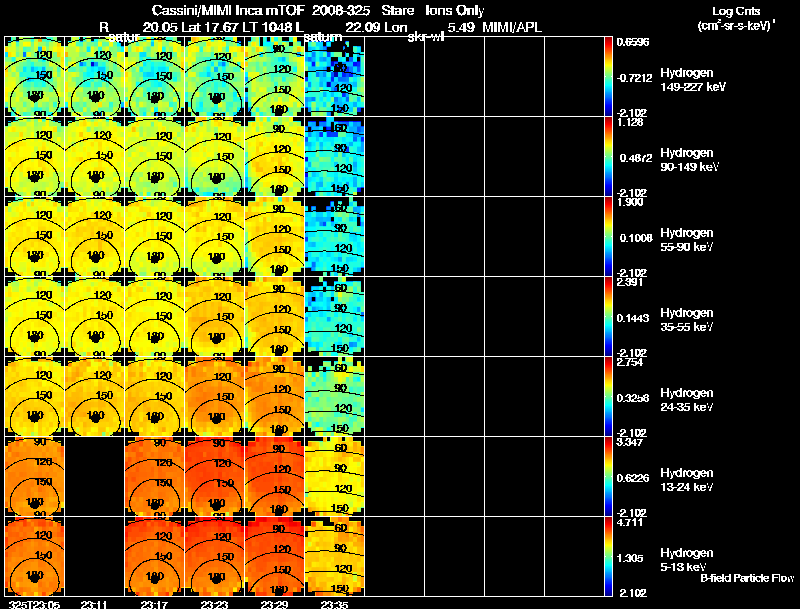Pick the 55-90 keV image at 23:35
This screenshot has width=800, height=609.
tap(335, 237)
